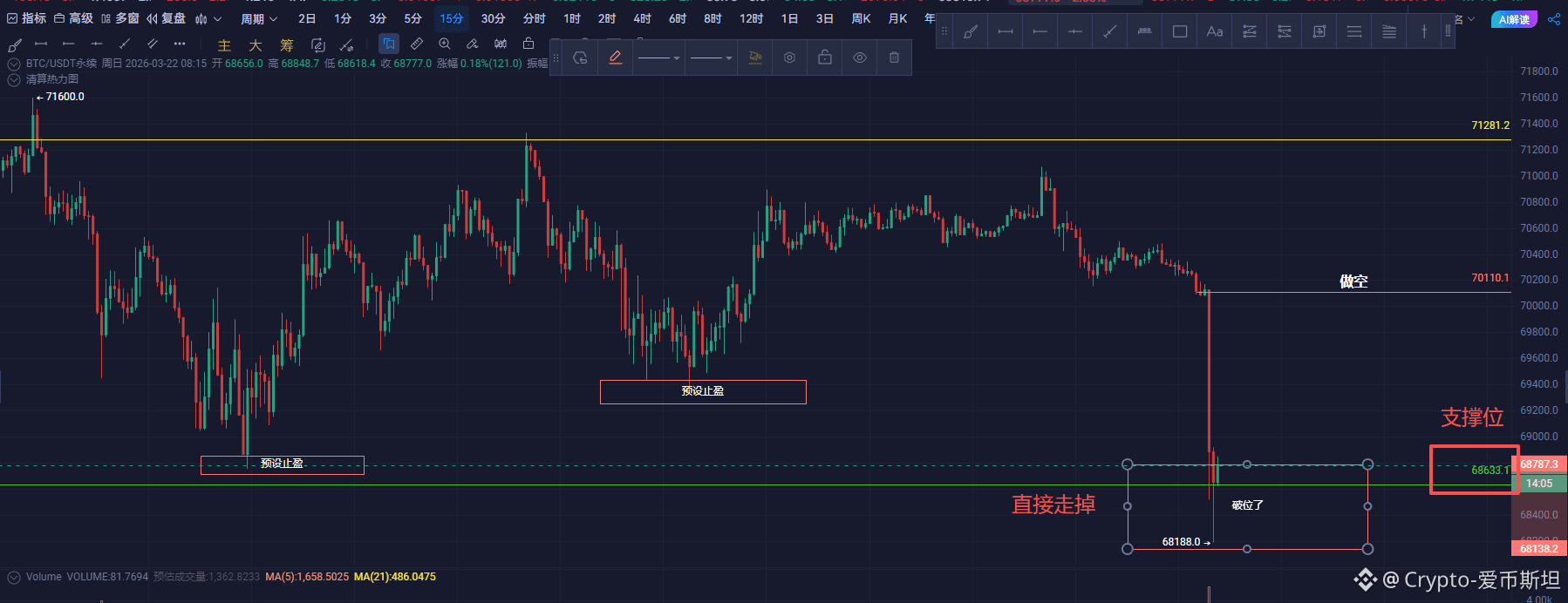Screen dimensions: 1568x603
Task: Click the AI解读 button
Action: tap(1514, 19)
